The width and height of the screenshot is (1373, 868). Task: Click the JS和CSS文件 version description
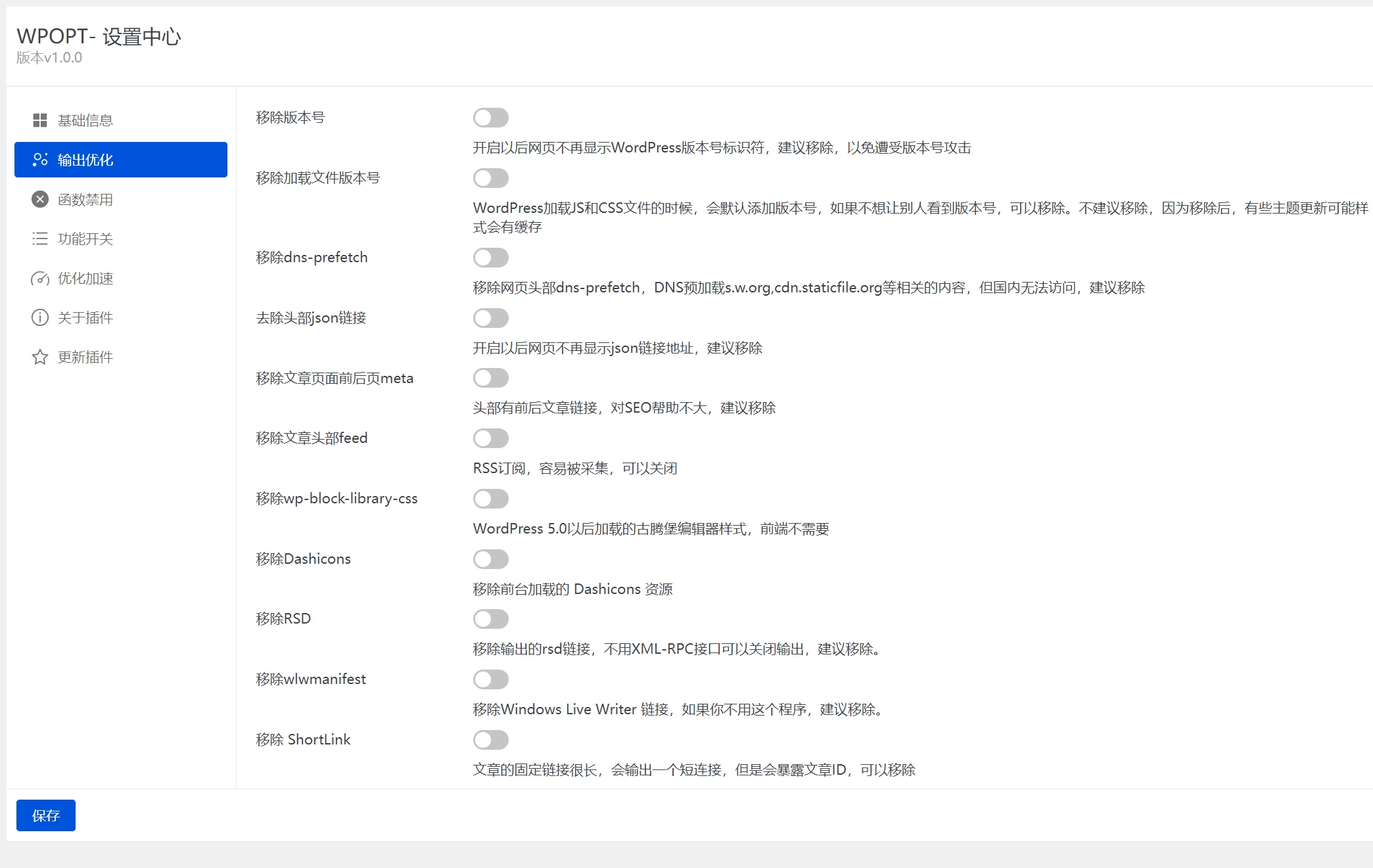point(920,217)
